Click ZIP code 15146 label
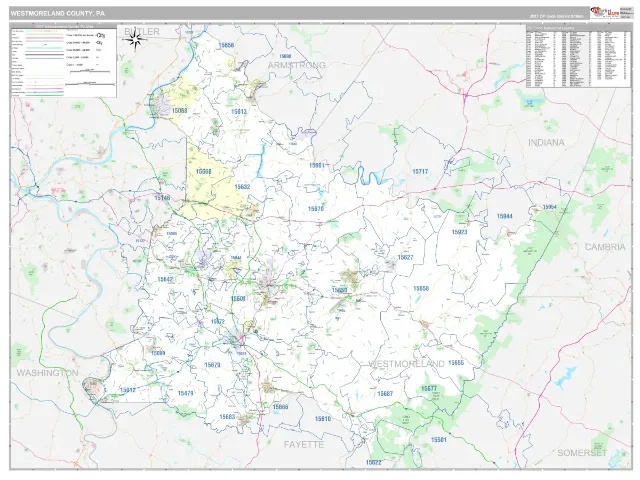The height and width of the screenshot is (480, 640). coord(162,198)
